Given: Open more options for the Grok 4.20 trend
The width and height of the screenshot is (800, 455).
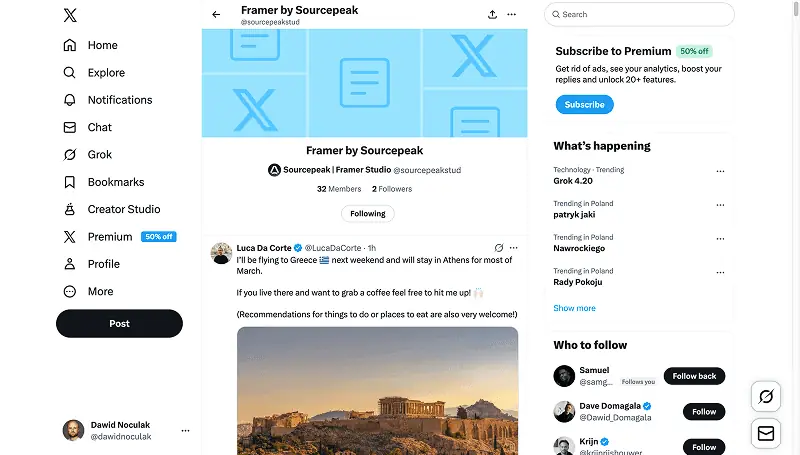Looking at the screenshot, I should [720, 171].
